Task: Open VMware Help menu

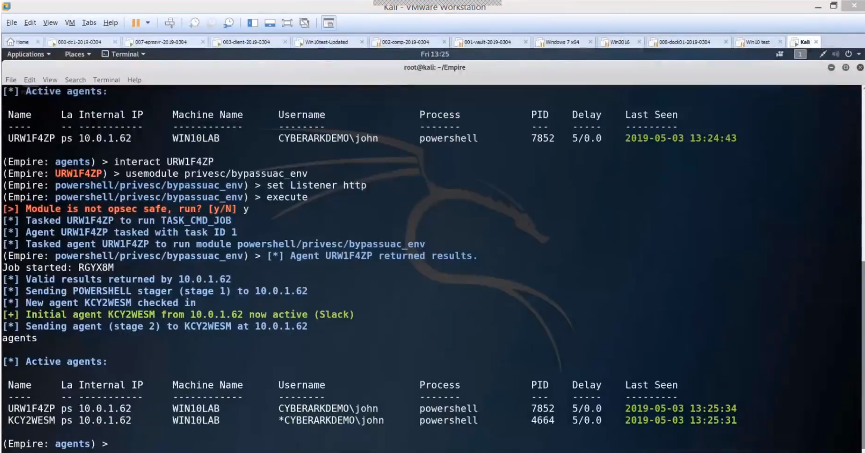Action: (110, 23)
